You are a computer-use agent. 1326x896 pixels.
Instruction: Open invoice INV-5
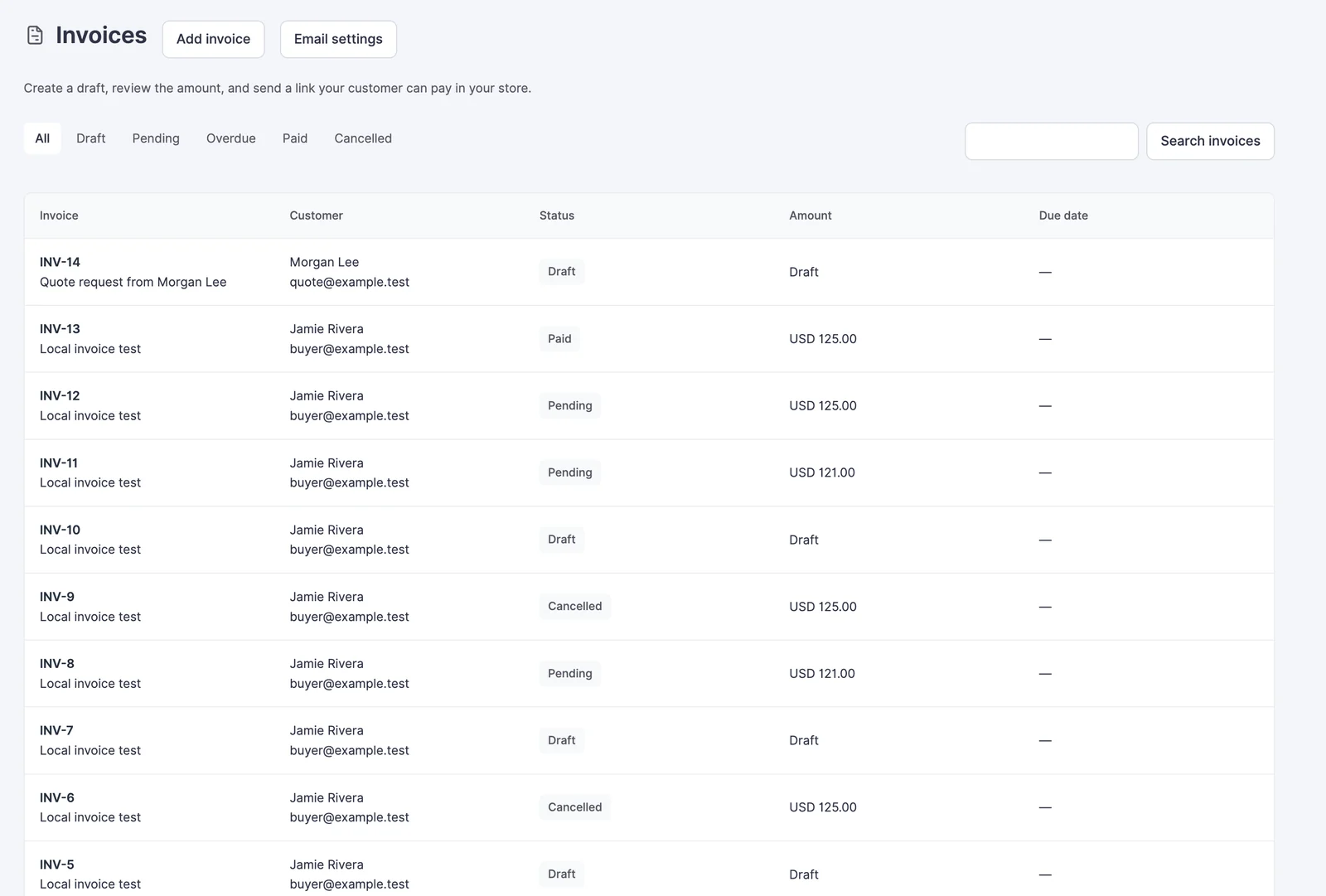(57, 865)
